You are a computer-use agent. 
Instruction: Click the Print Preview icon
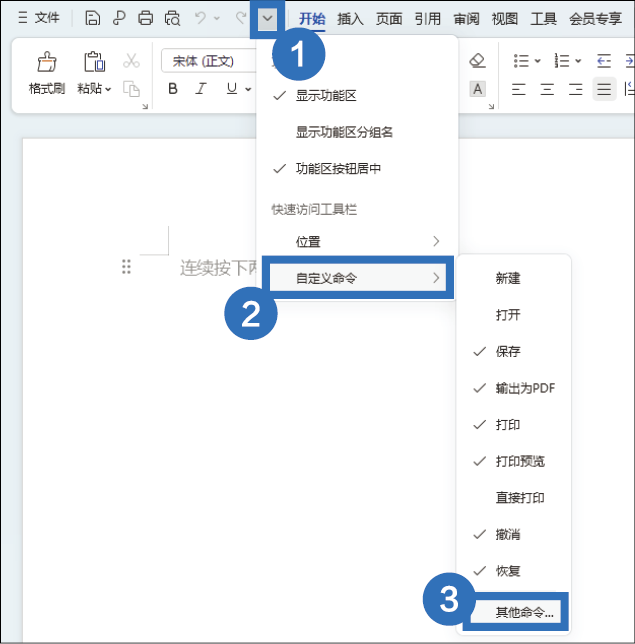172,17
